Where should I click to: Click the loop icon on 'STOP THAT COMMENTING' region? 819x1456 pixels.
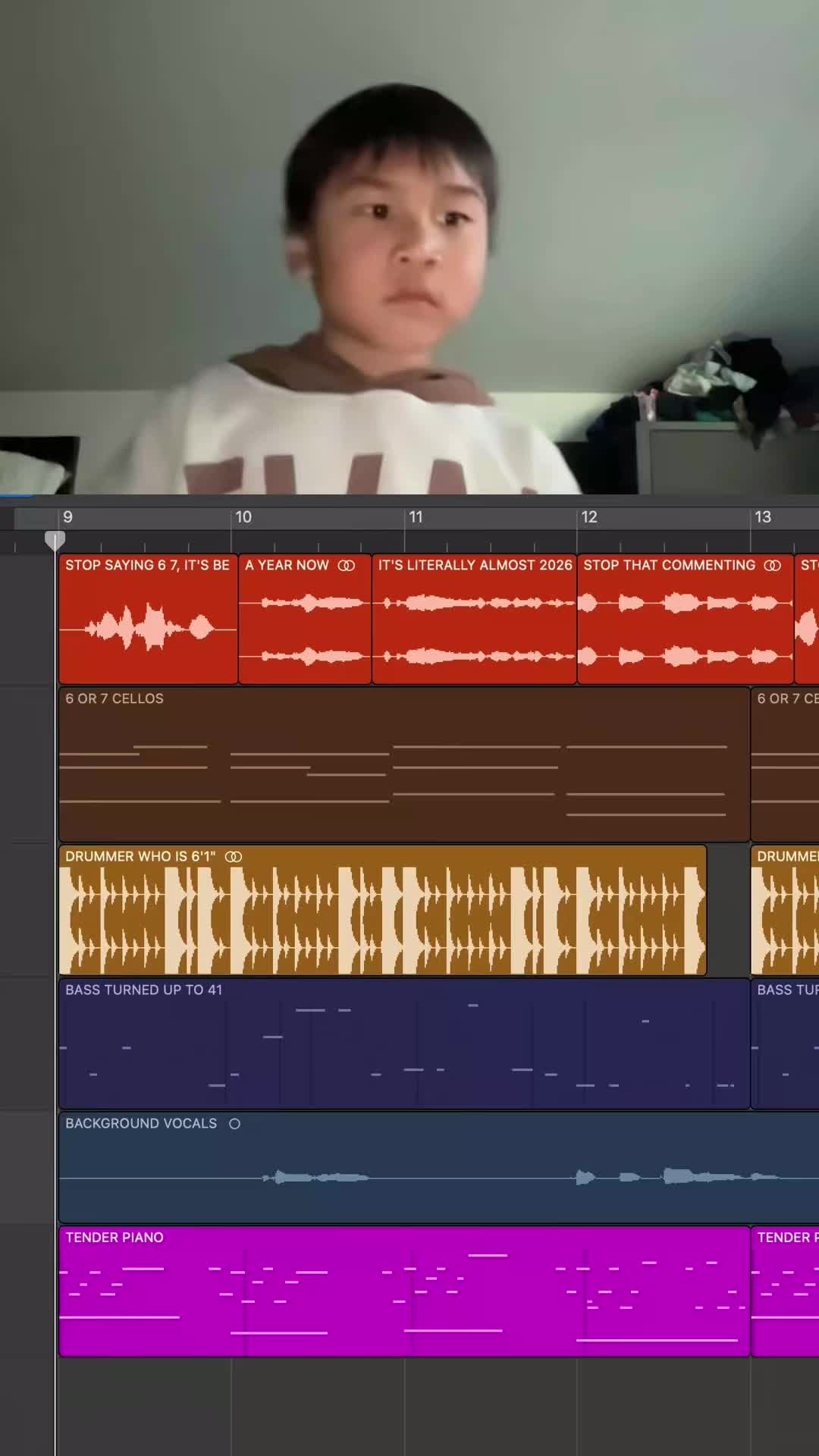[772, 566]
